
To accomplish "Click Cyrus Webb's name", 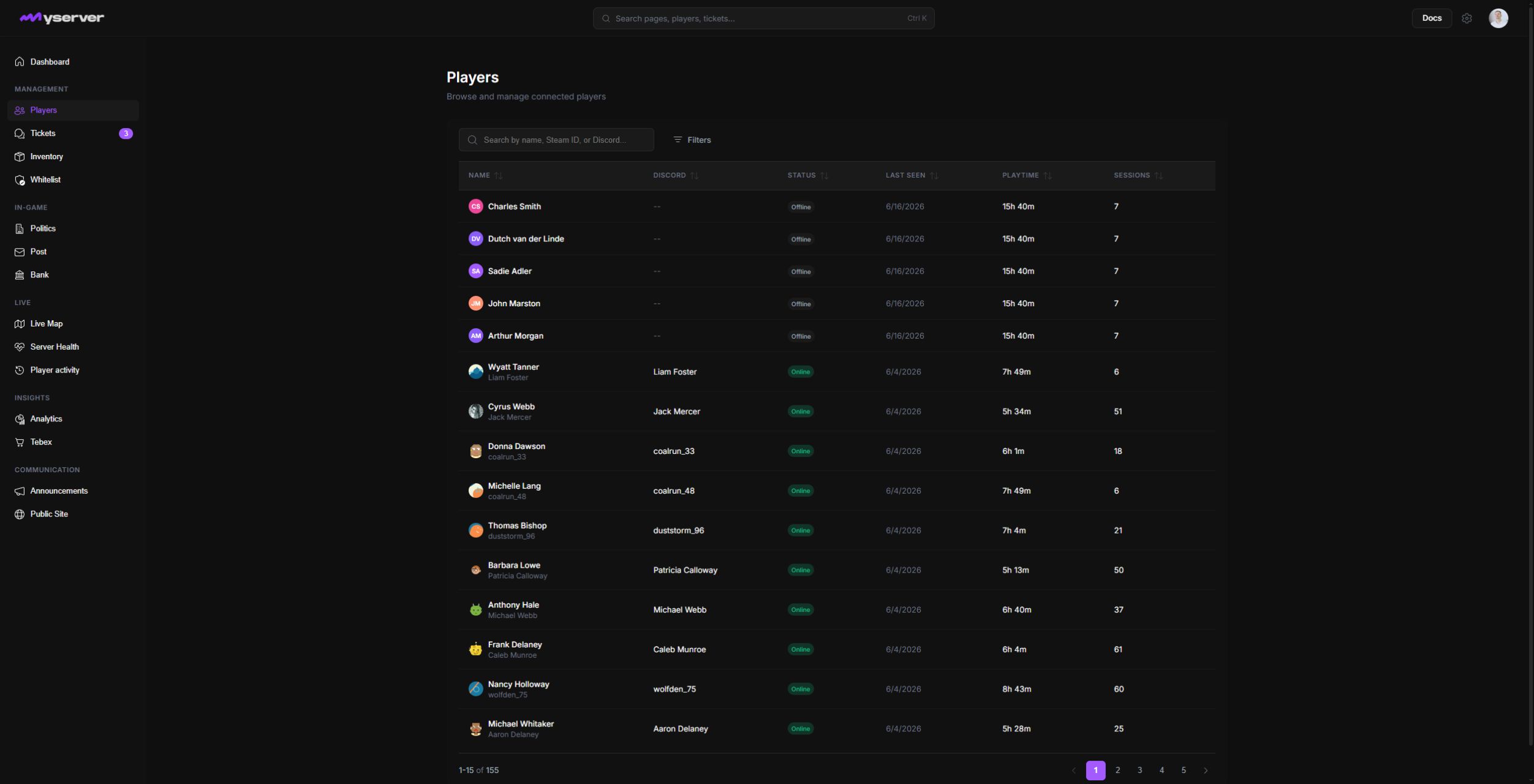I will click(x=512, y=407).
